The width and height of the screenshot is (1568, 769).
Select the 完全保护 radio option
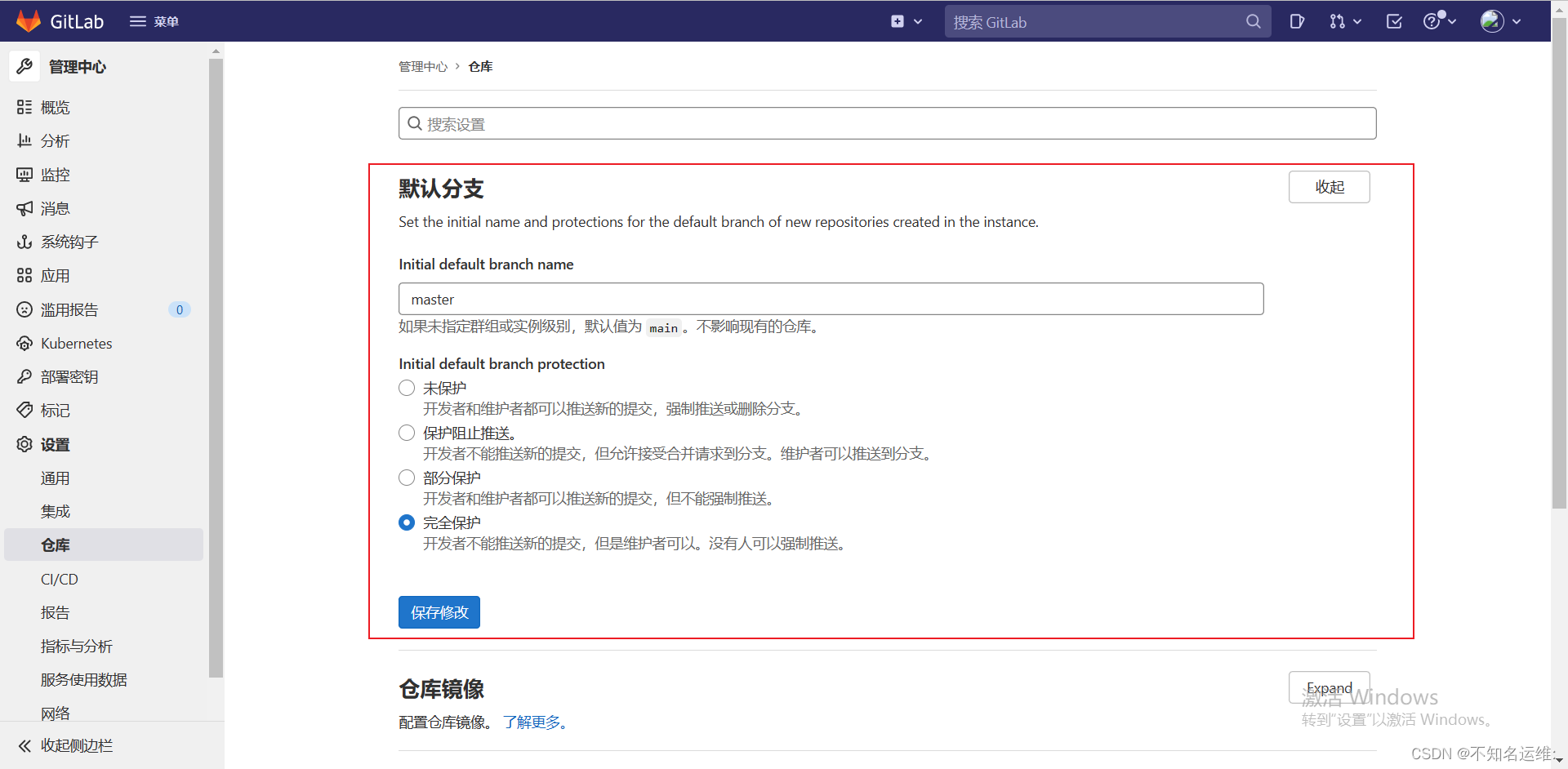coord(407,522)
